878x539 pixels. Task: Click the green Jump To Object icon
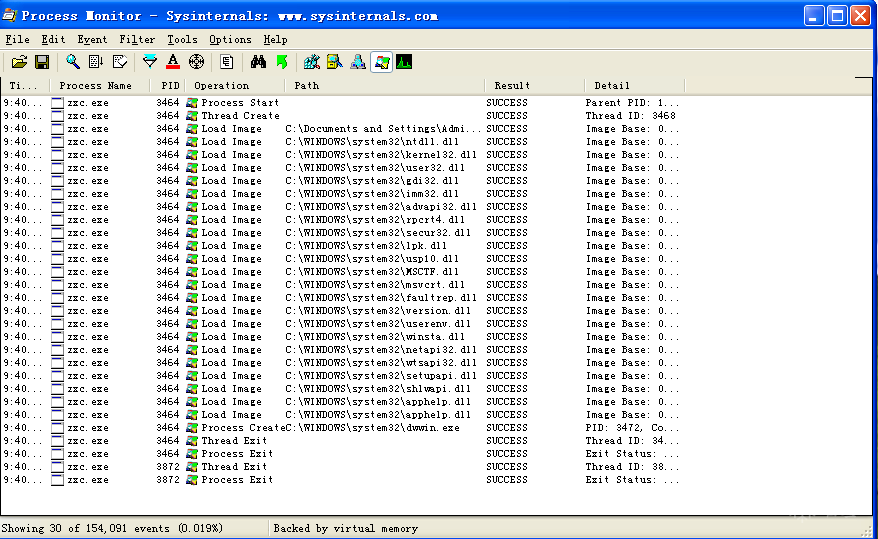[x=282, y=62]
